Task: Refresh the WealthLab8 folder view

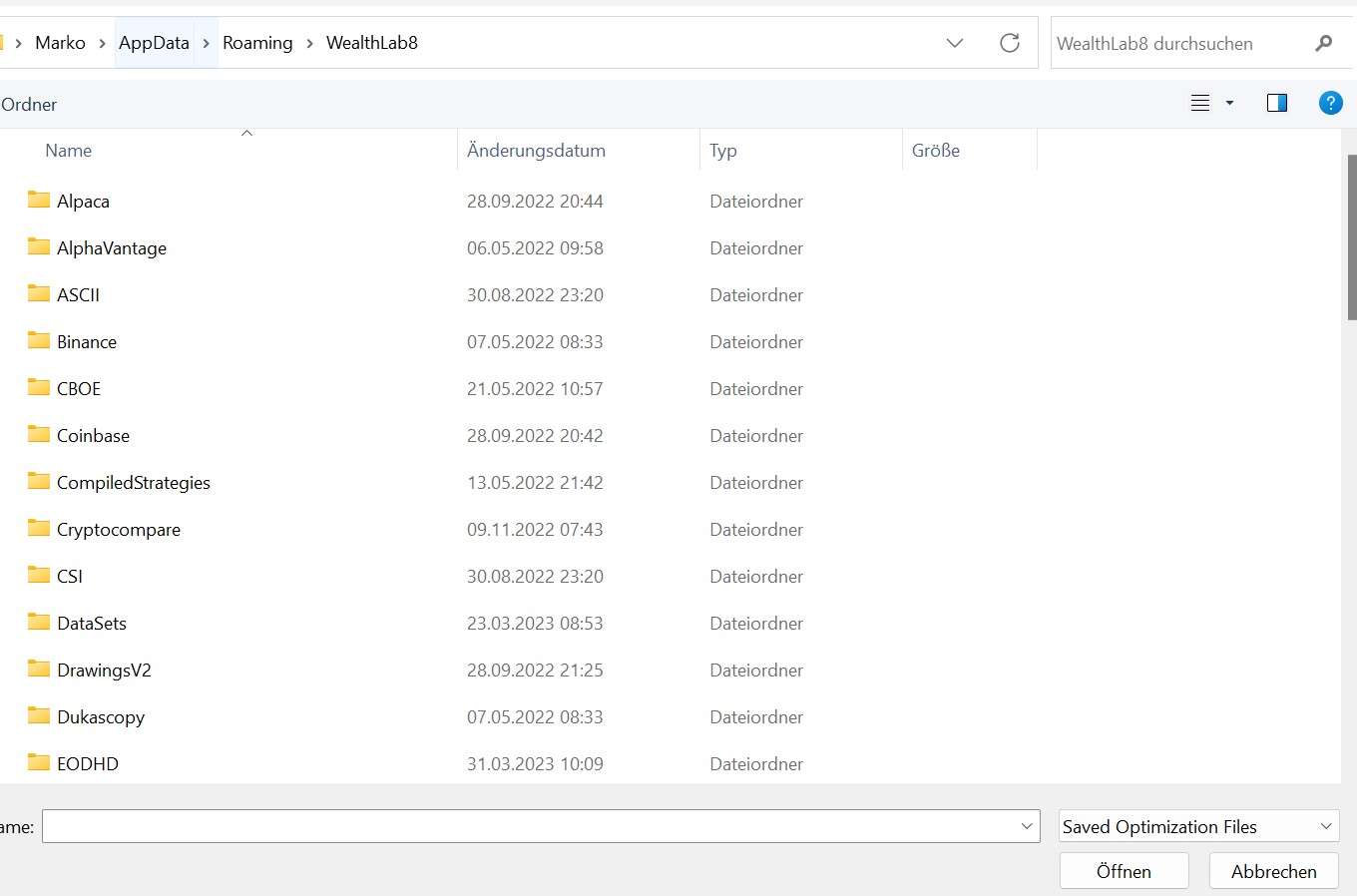Action: (1010, 43)
